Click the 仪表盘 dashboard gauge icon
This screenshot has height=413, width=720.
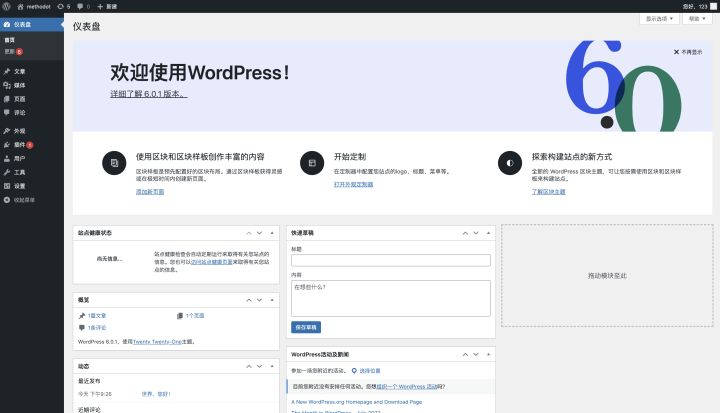tap(7, 24)
